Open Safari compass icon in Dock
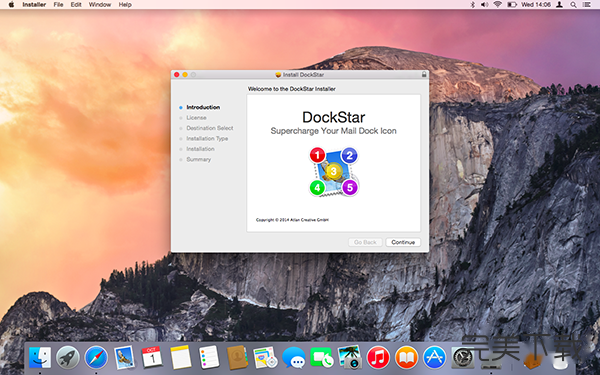This screenshot has width=600, height=375. [x=96, y=357]
